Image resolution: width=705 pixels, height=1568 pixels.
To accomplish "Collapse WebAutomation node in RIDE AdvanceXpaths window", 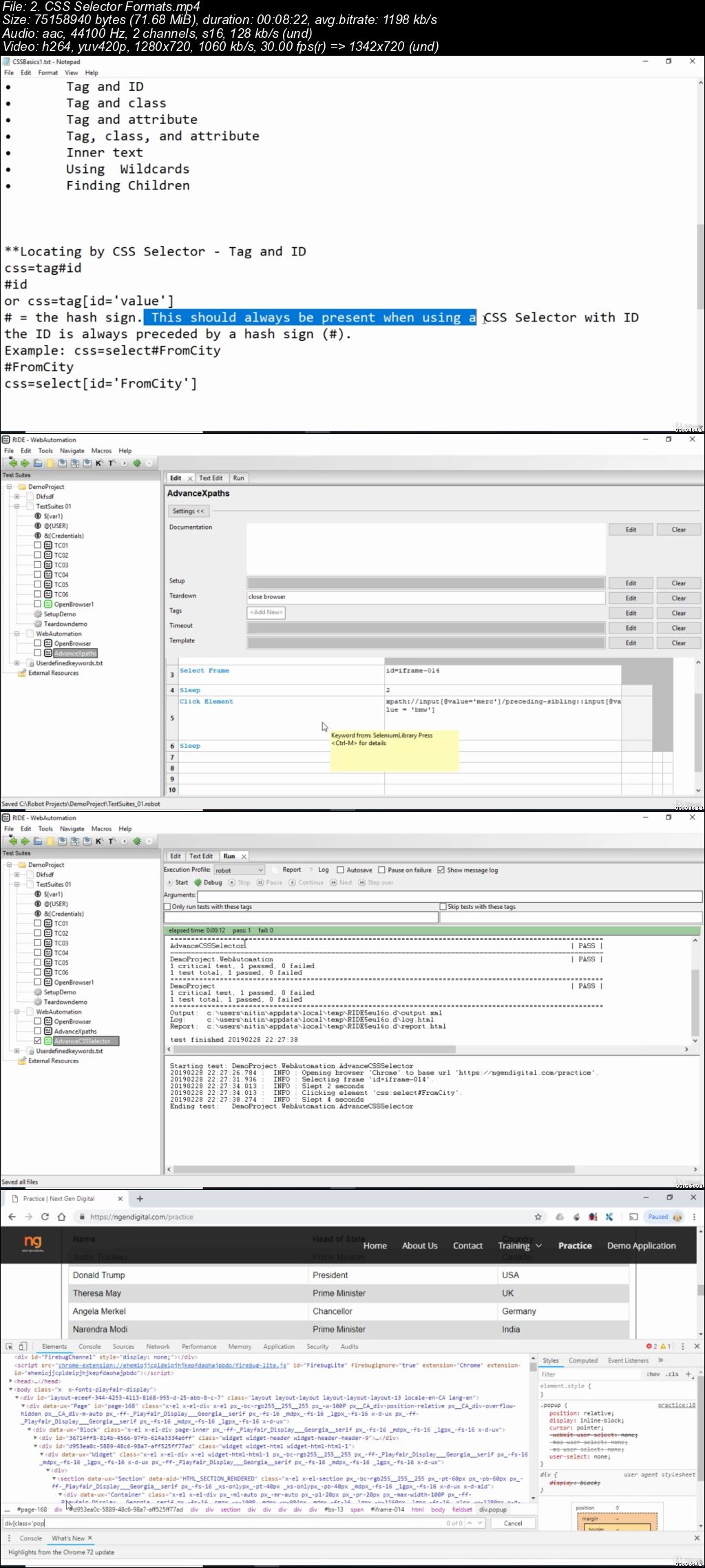I will click(x=17, y=634).
